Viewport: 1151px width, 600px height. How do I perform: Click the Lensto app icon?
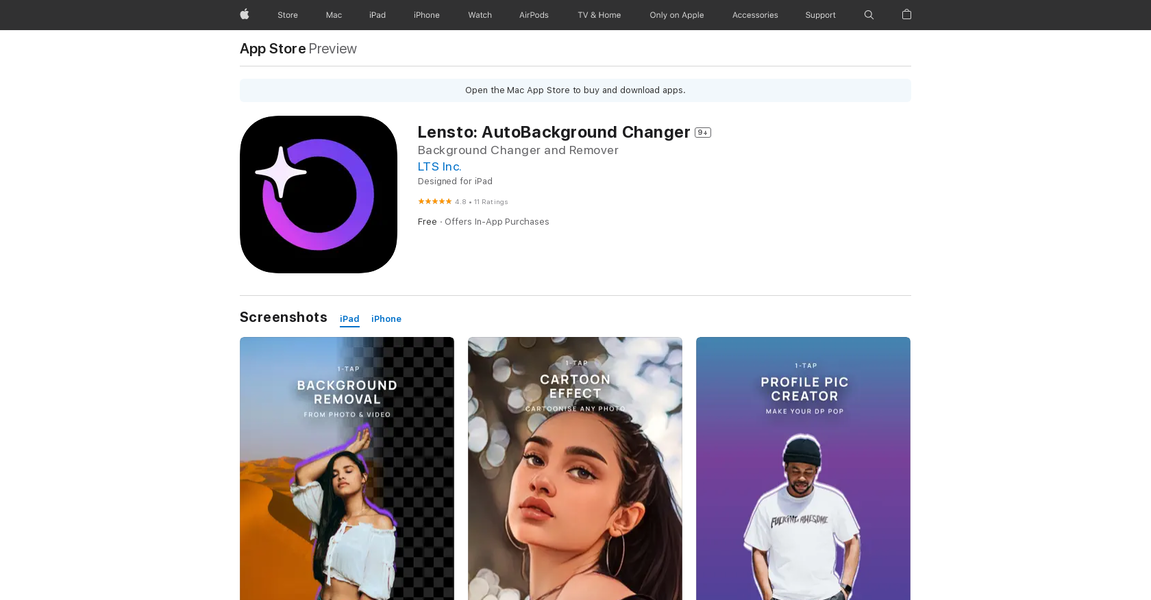(318, 194)
